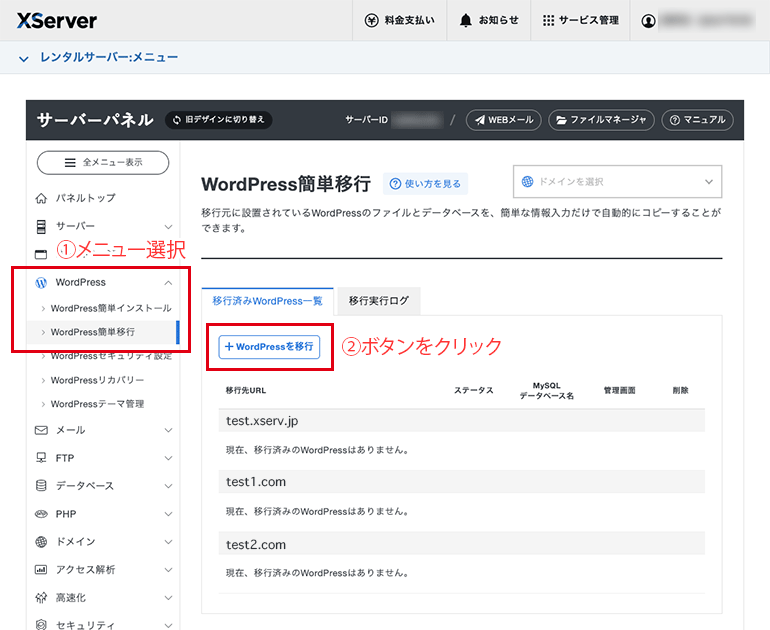Expand the データベース menu chevron
Viewport: 770px width, 630px height.
coord(168,486)
